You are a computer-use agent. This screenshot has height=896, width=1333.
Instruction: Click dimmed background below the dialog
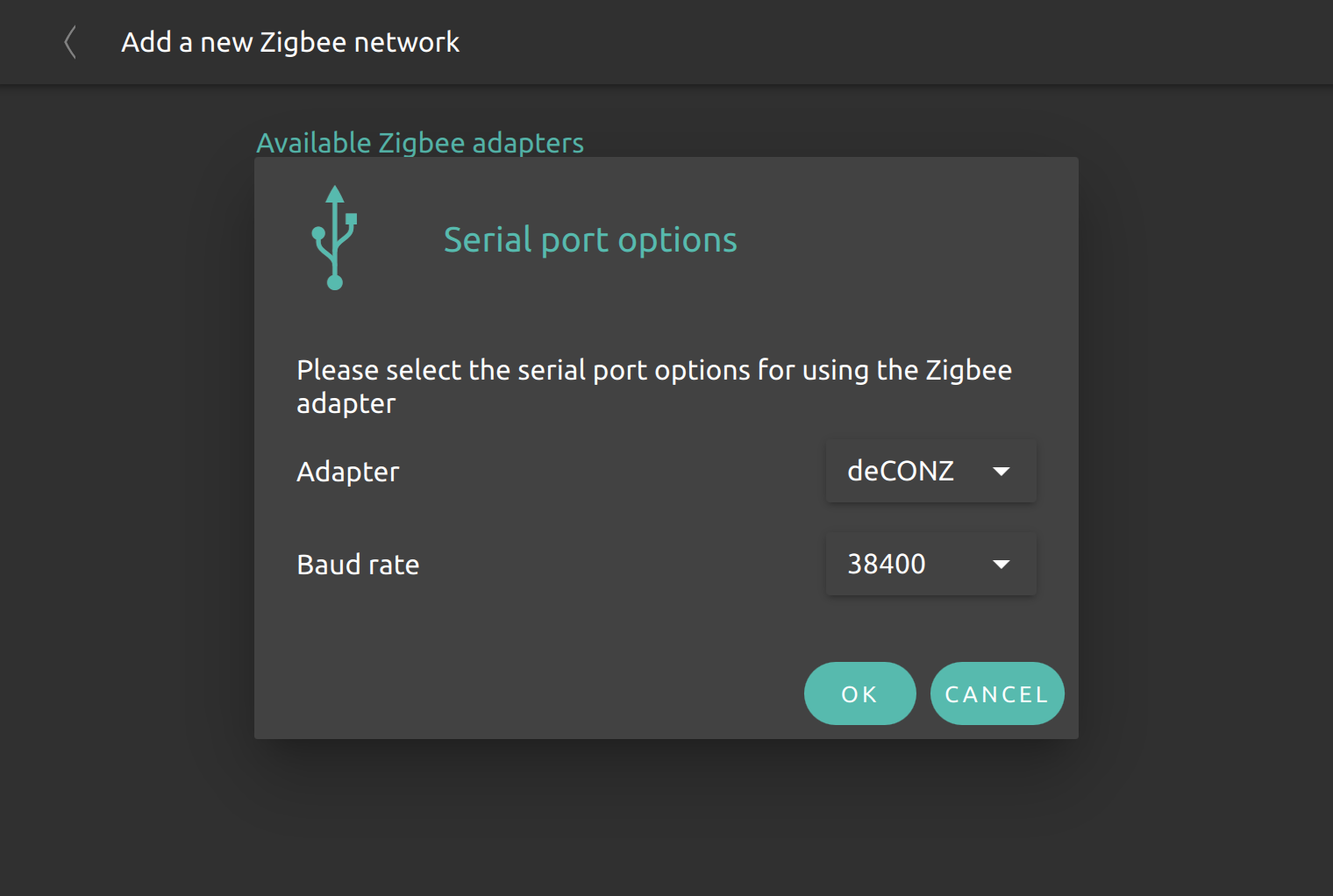click(666, 815)
